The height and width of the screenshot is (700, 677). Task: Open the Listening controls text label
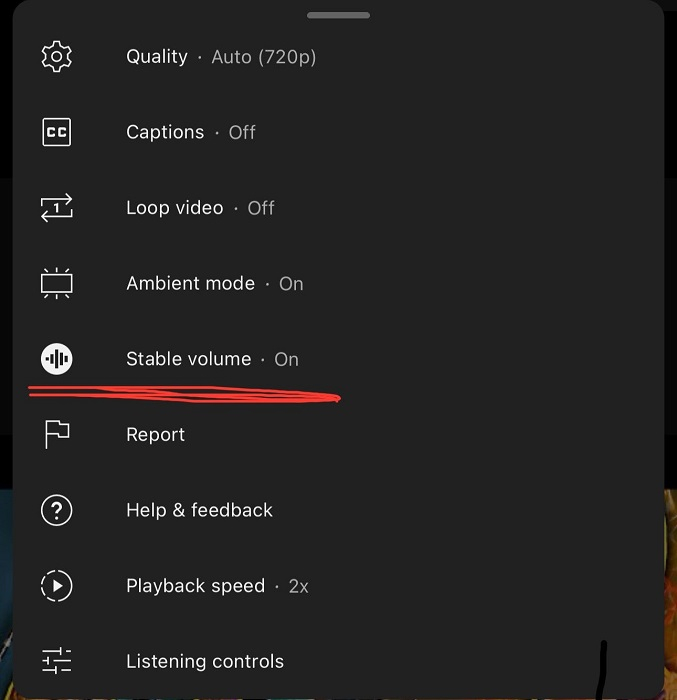tap(205, 661)
